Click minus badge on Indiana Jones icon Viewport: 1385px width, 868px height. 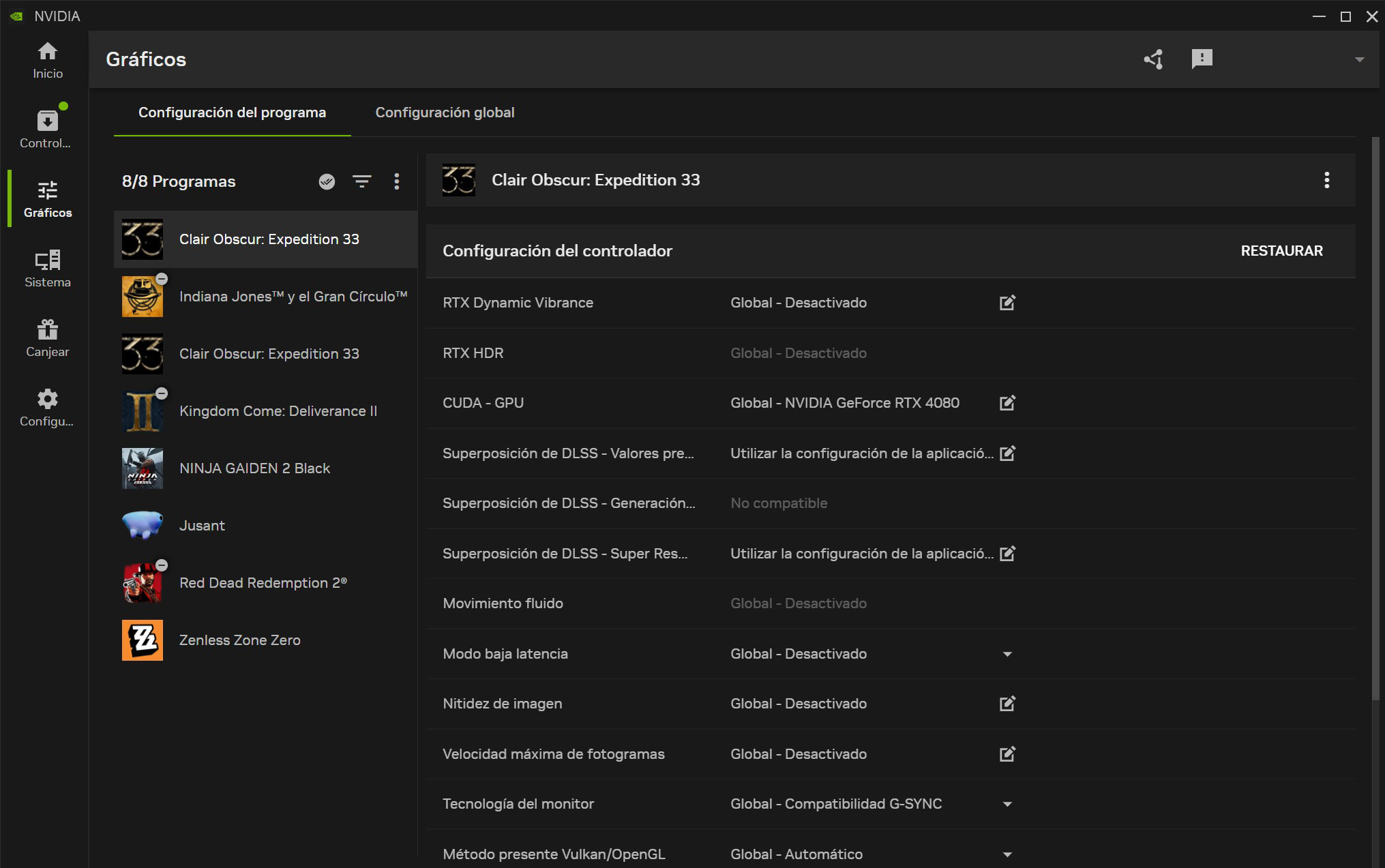(x=162, y=279)
